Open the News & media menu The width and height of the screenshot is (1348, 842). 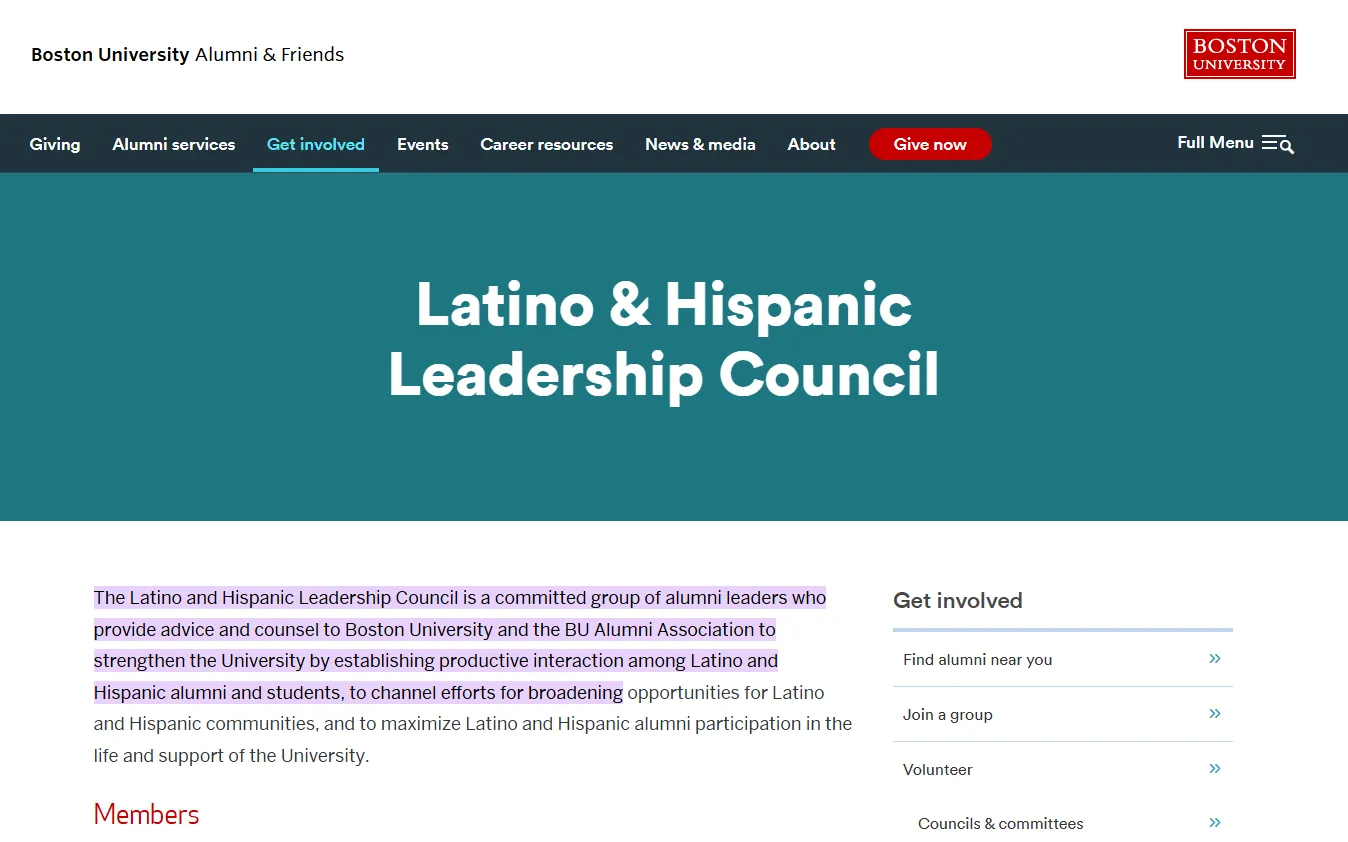coord(700,144)
